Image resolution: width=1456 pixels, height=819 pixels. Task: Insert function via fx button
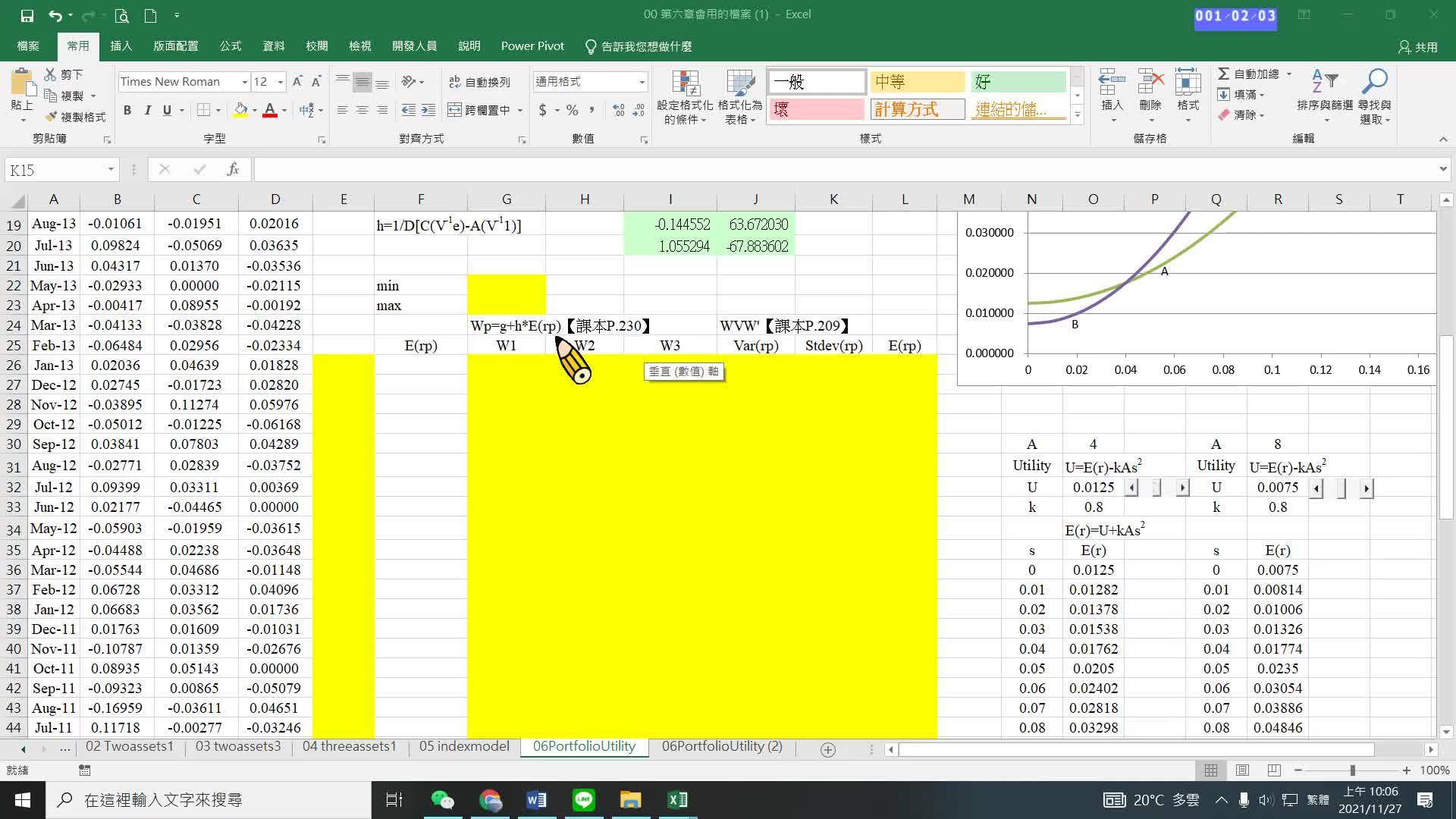click(x=233, y=170)
